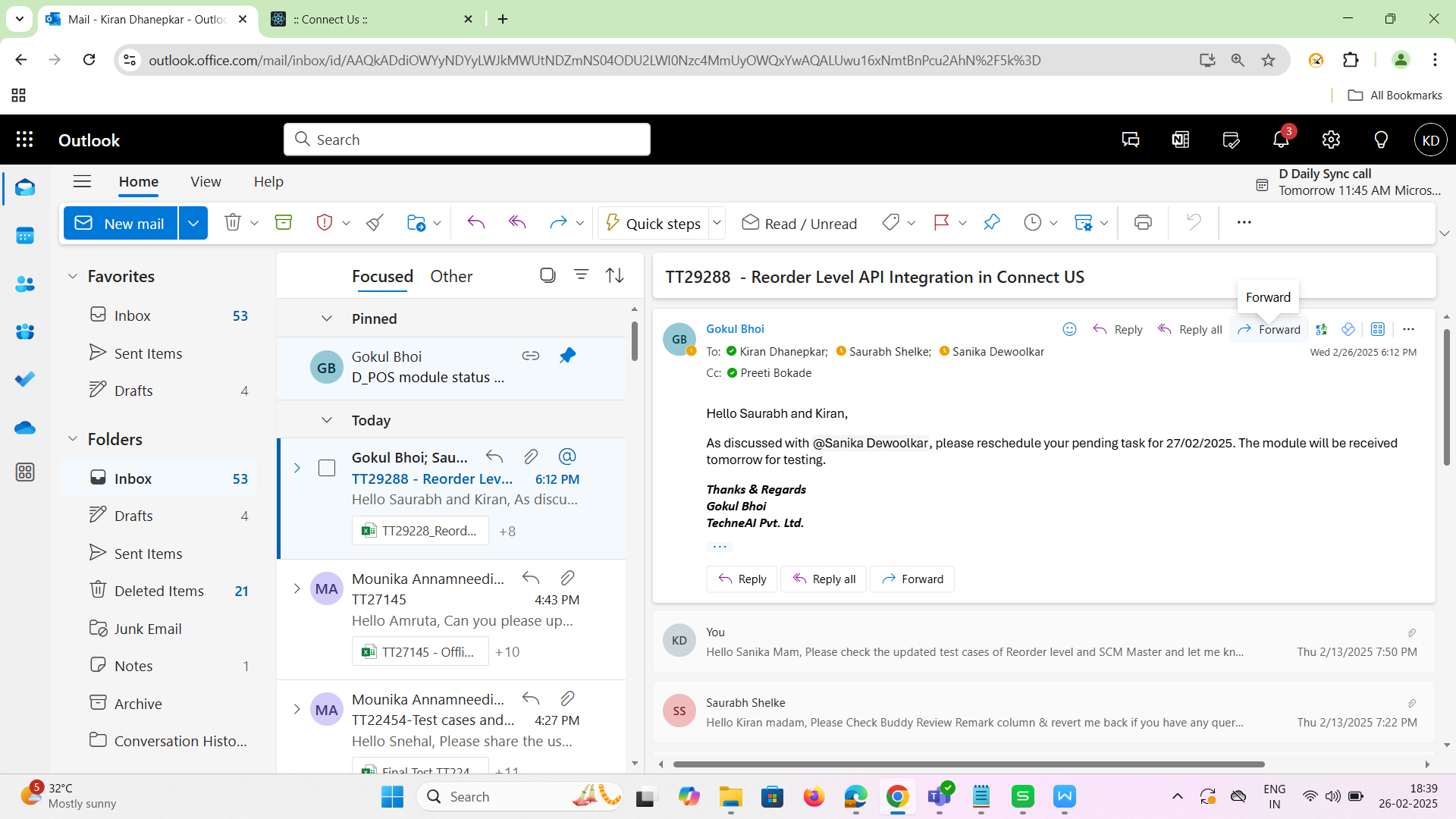
Task: Open the Outlook app launcher grid
Action: click(x=24, y=140)
